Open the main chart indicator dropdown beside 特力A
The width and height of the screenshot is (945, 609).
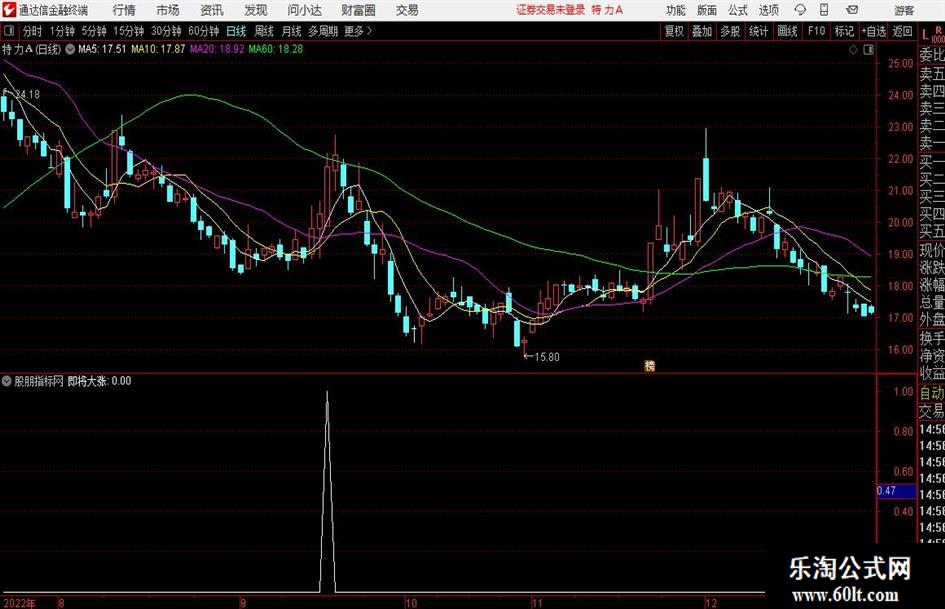70,49
